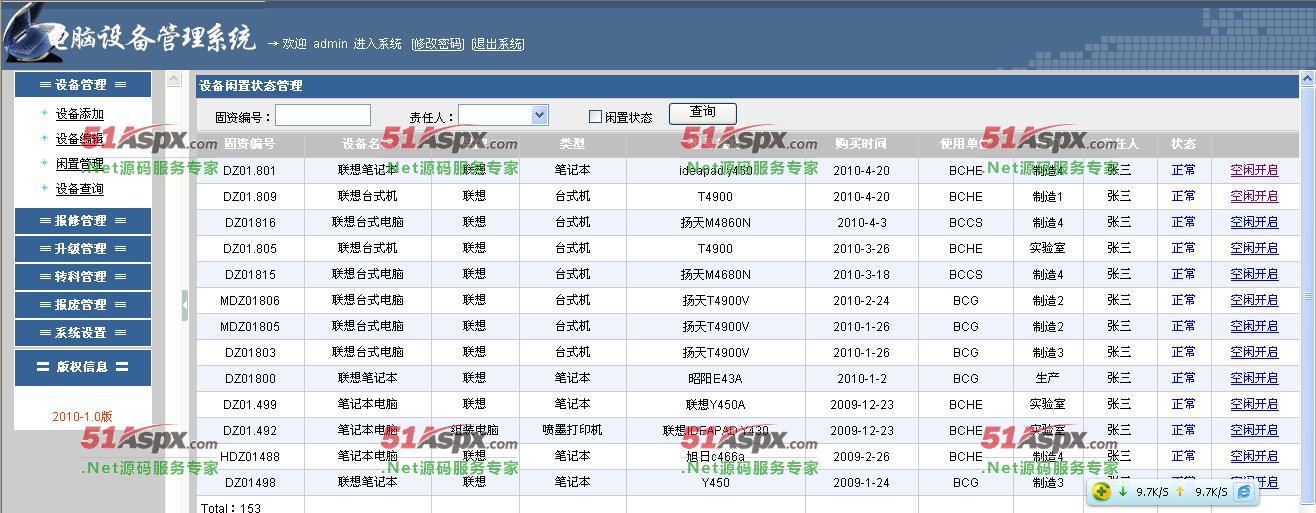
Task: Expand the 升级管理 menu section
Action: [83, 248]
